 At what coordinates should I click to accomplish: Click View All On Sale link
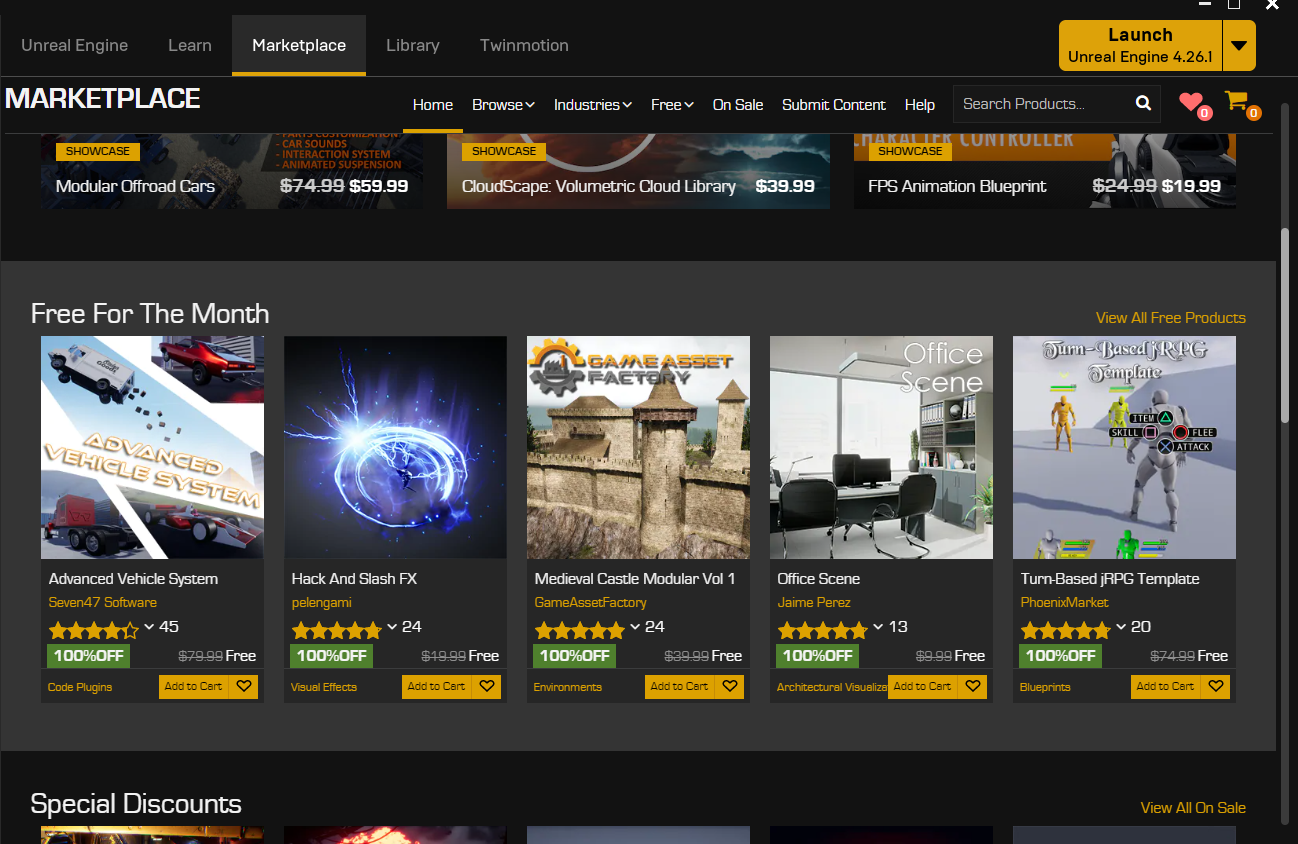[1193, 808]
